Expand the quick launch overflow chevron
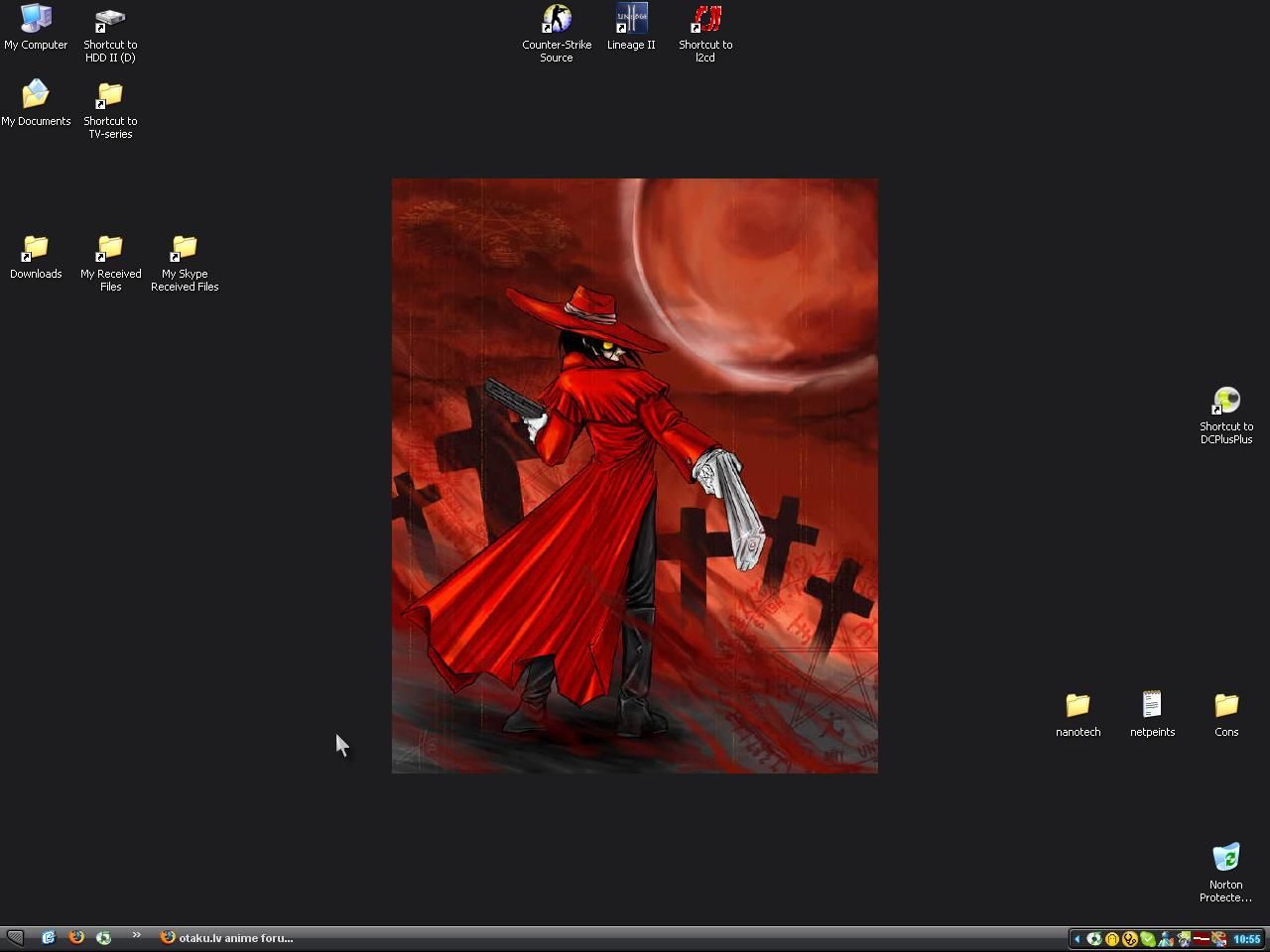 137,935
